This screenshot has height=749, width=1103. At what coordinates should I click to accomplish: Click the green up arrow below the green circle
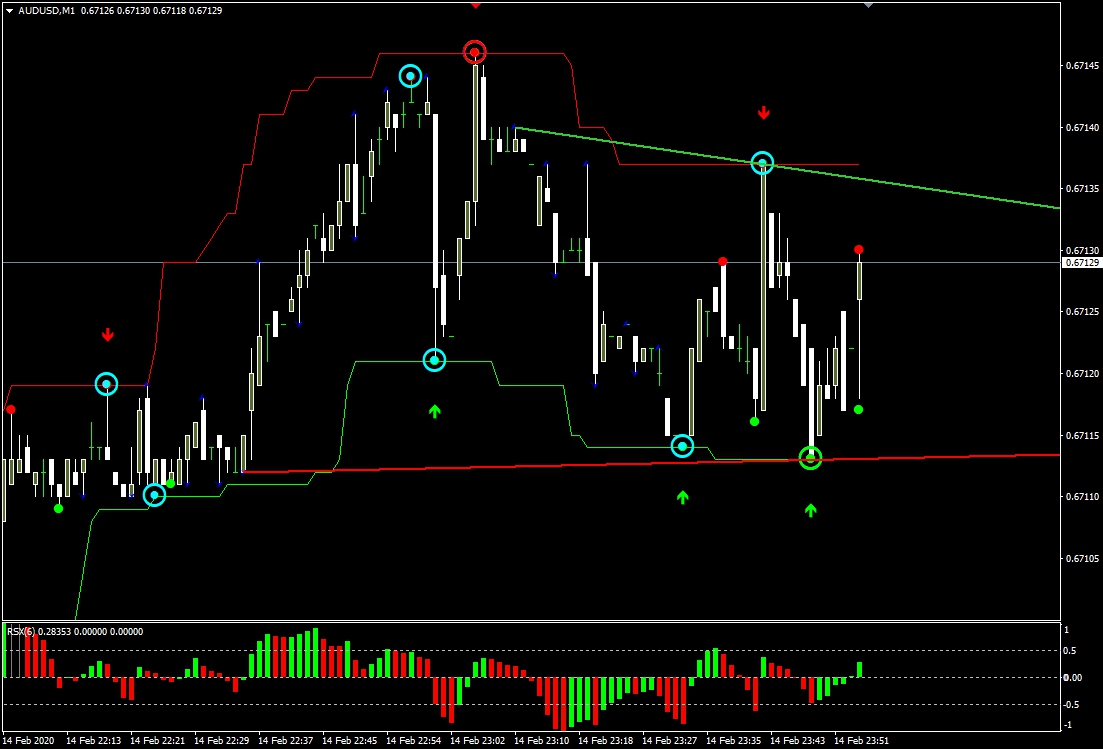[x=810, y=510]
